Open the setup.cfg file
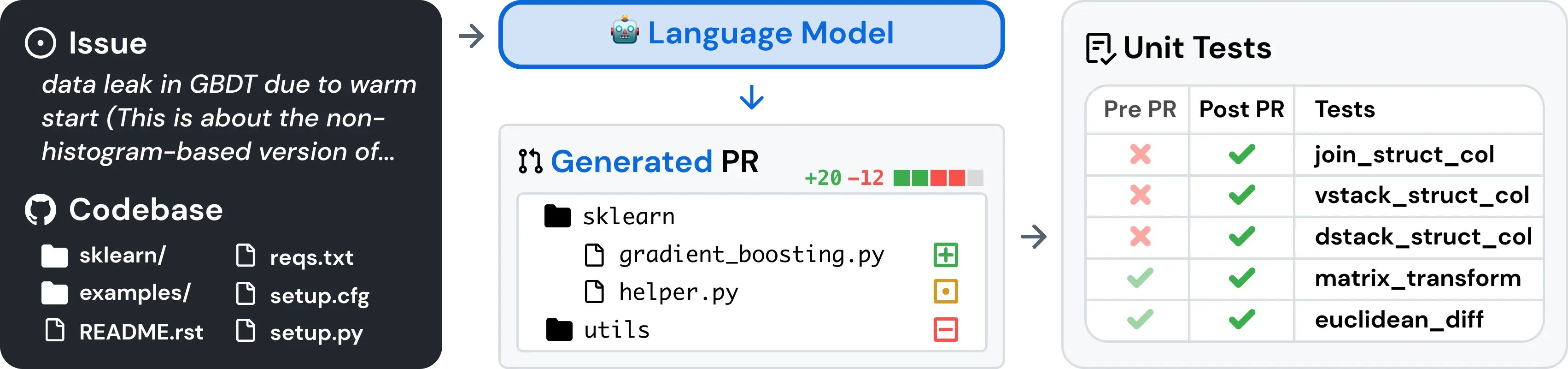Screen dimensions: 1568x369 [303, 295]
